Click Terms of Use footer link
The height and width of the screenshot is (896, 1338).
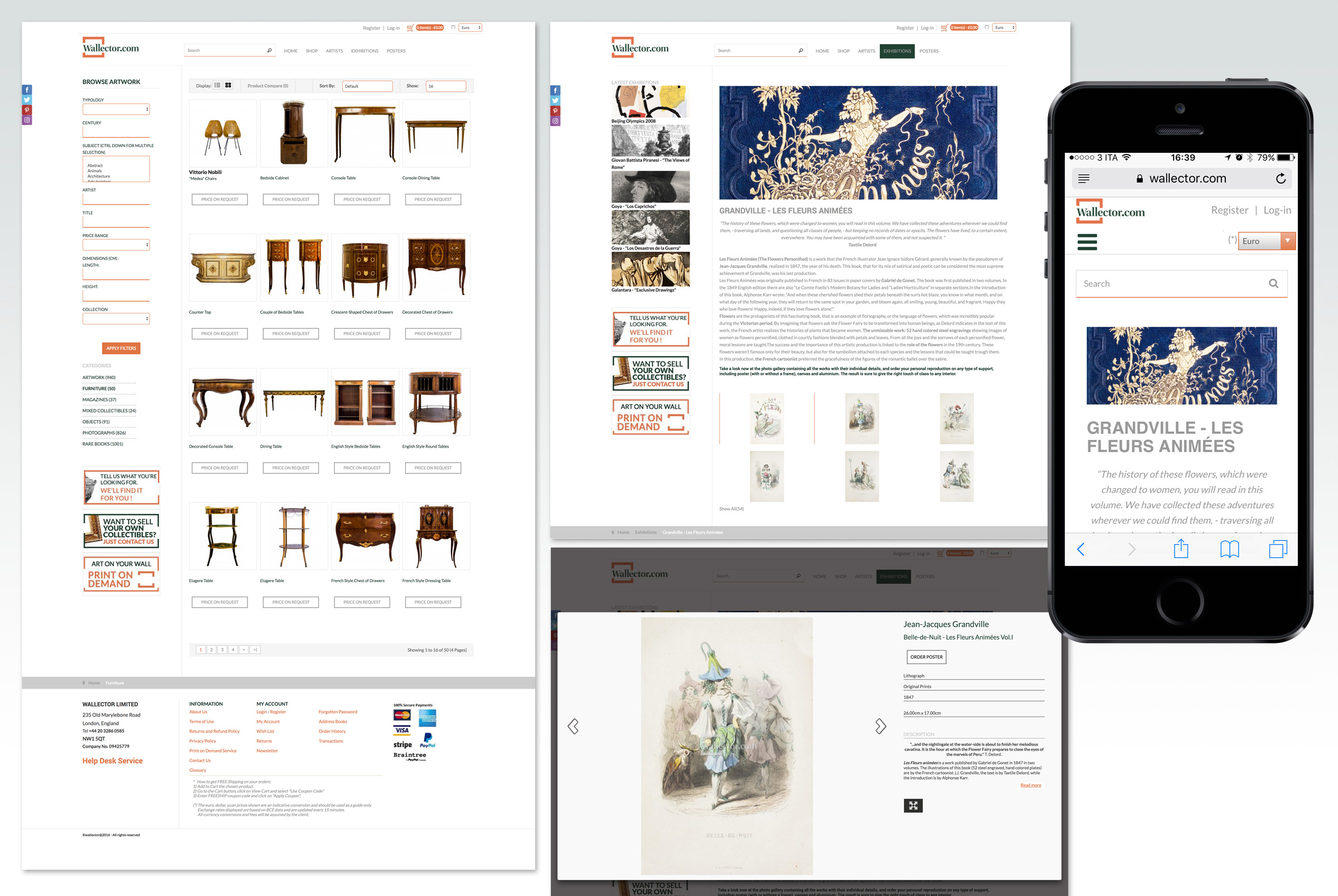[x=202, y=721]
